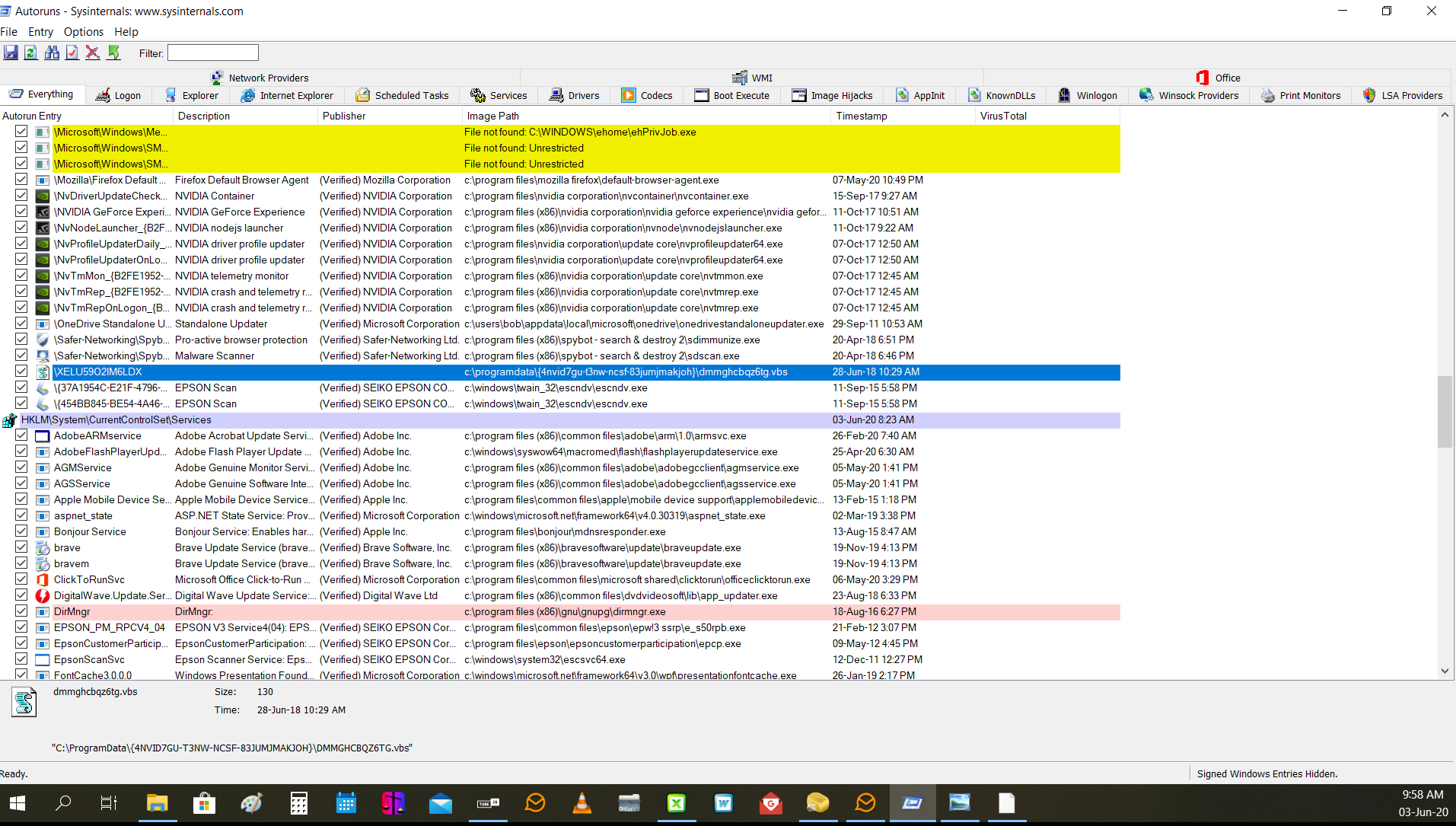Screen dimensions: 1456x826
Task: Switch to the Winsock Providers tab
Action: (1189, 96)
